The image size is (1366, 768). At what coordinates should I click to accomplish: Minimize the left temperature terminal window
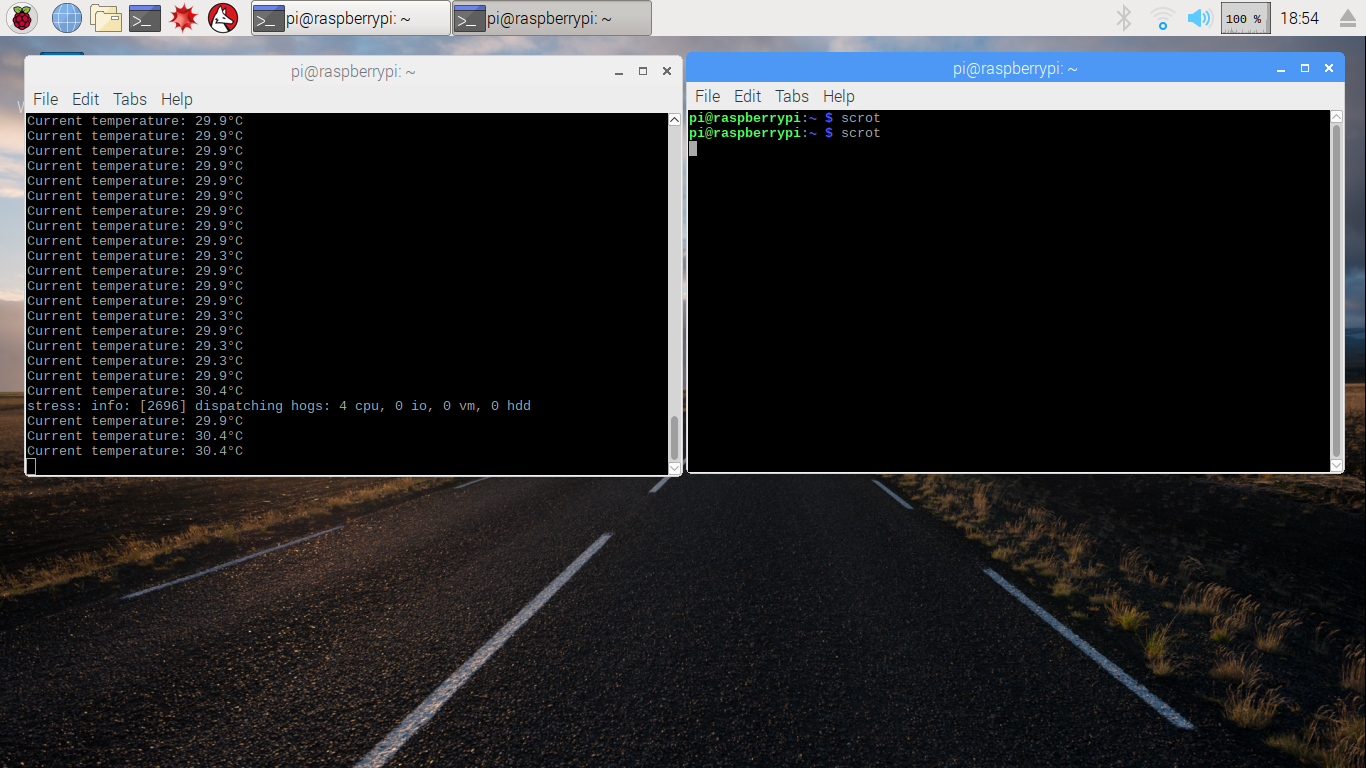[618, 72]
